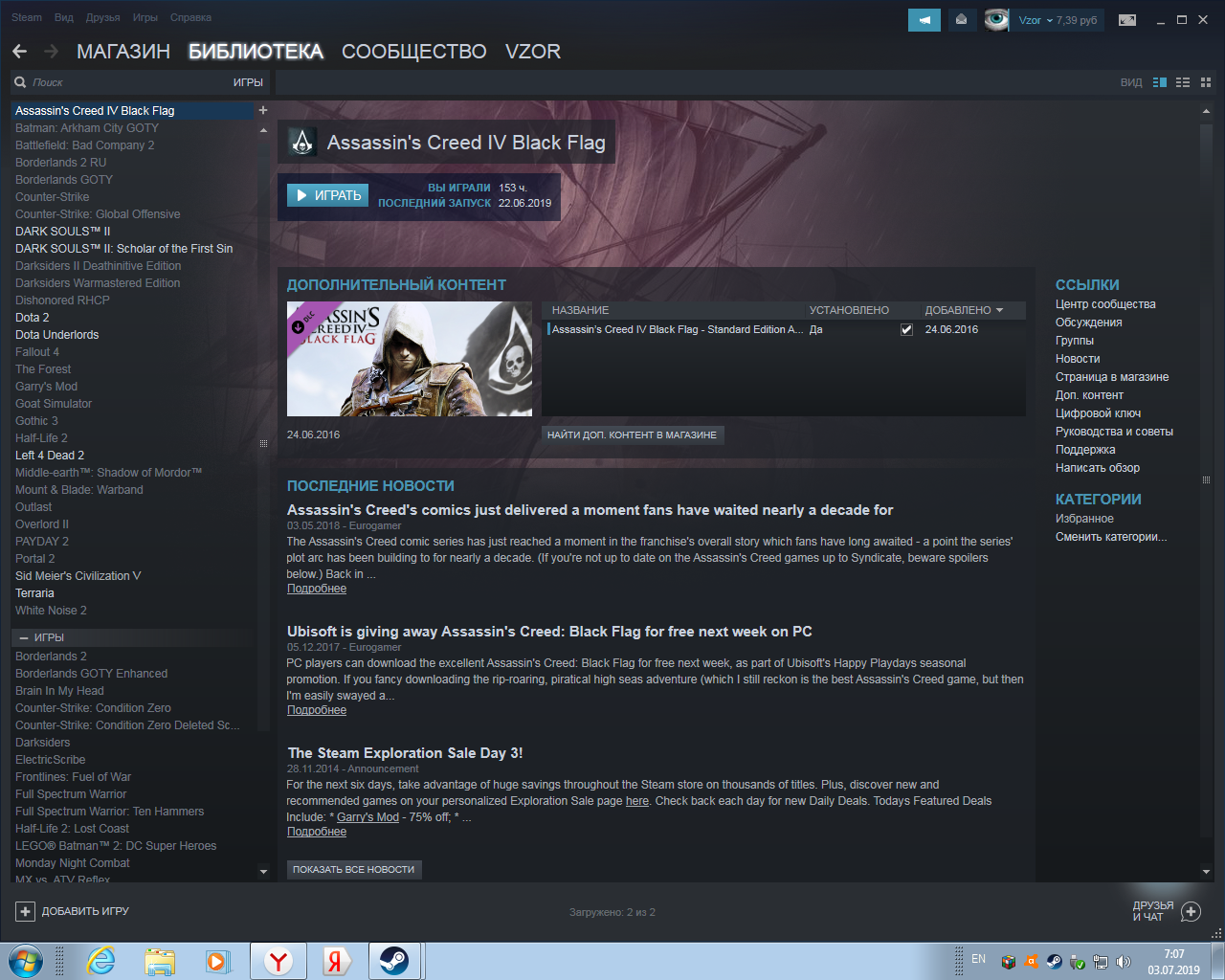Click the Steam tray icon

pyautogui.click(x=1054, y=962)
